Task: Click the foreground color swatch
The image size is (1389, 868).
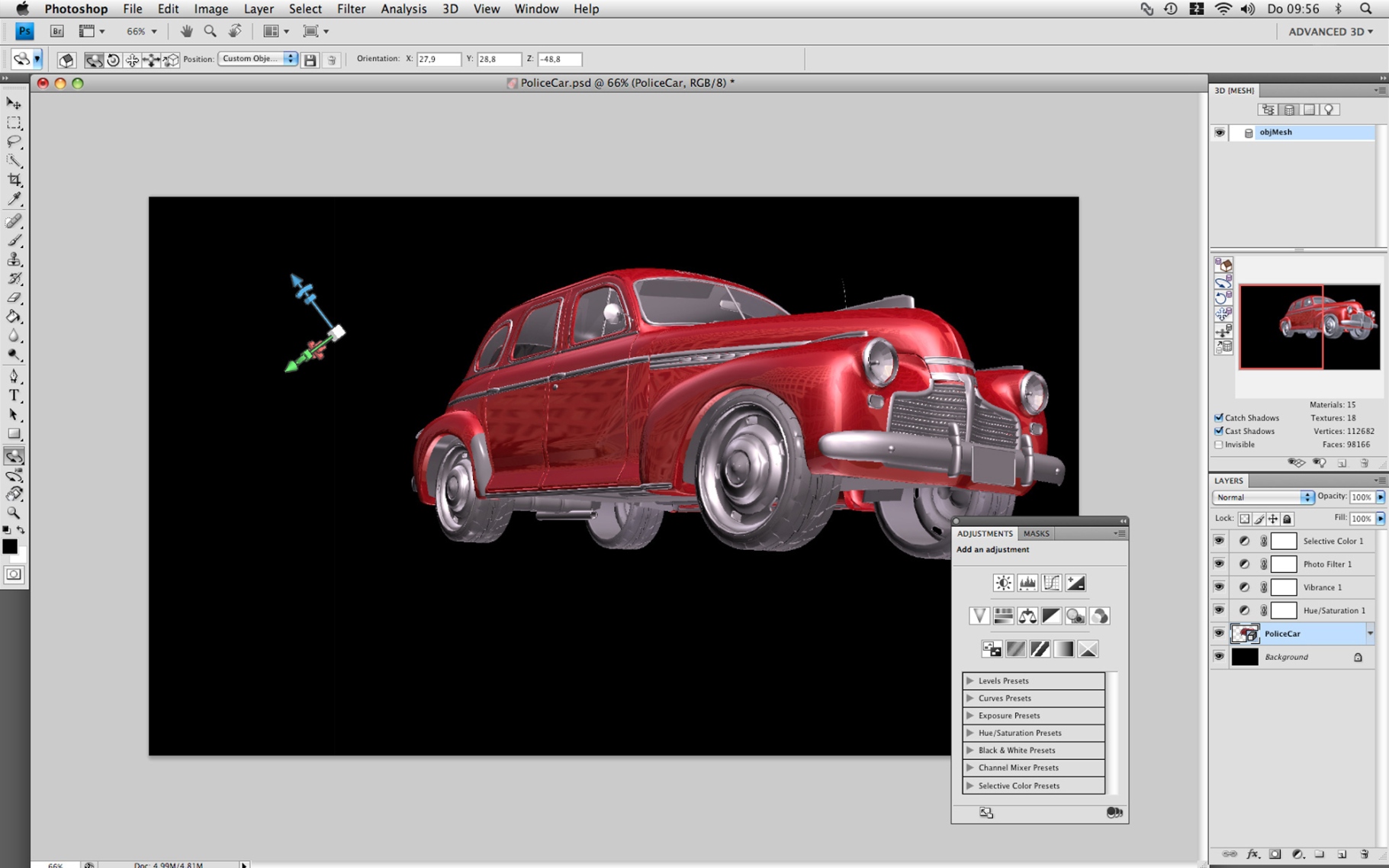Action: [x=9, y=546]
